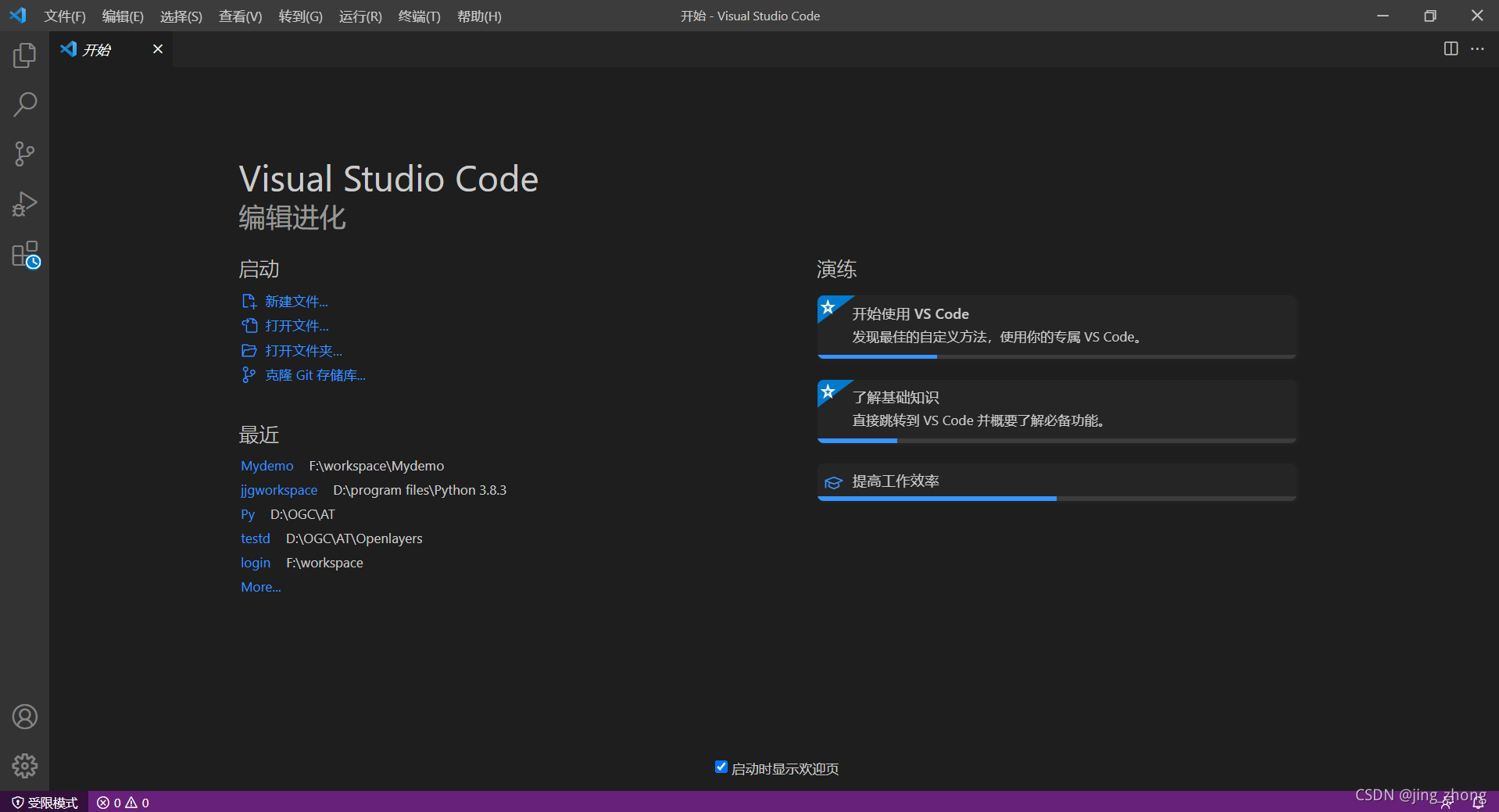The width and height of the screenshot is (1499, 812).
Task: Open the Manage gear icon
Action: coord(24,766)
